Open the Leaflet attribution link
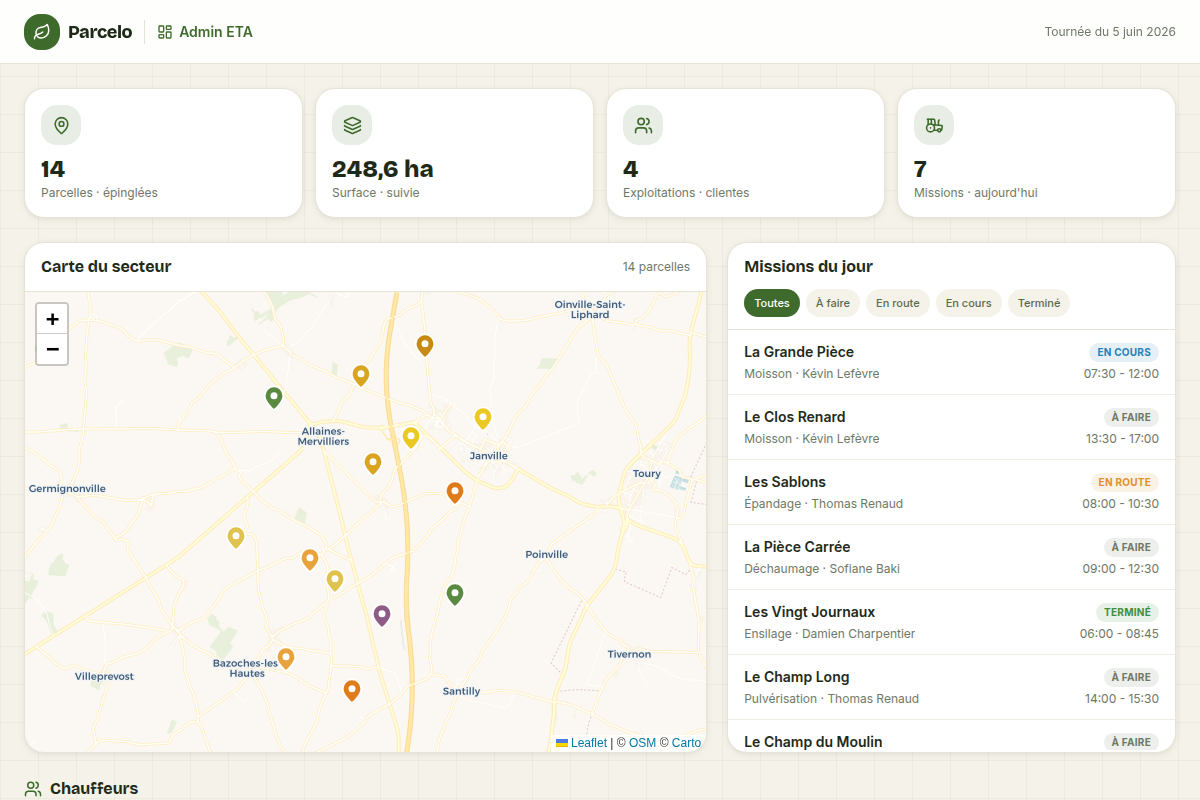This screenshot has width=1200, height=800. [581, 743]
